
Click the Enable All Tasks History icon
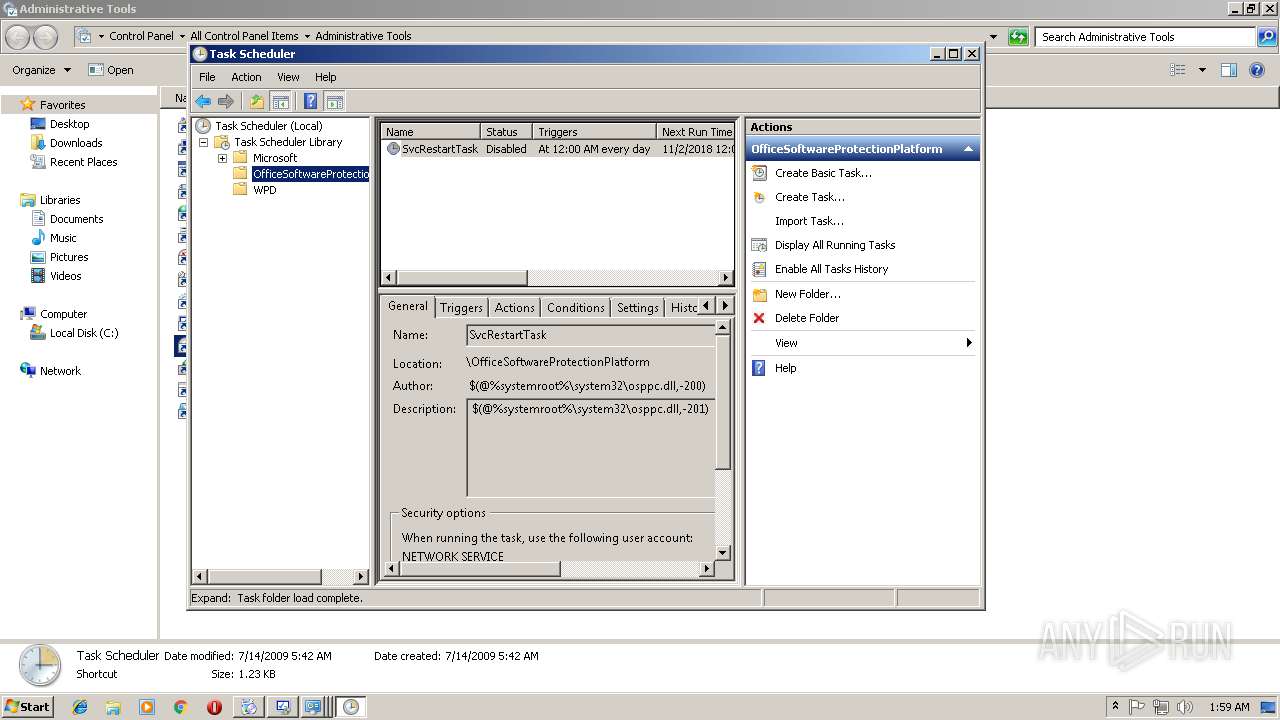pyautogui.click(x=759, y=269)
